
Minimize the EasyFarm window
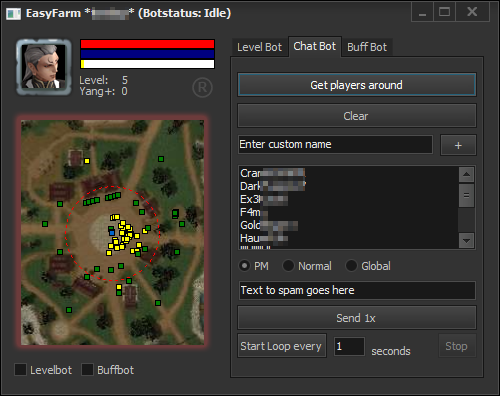coord(422,12)
